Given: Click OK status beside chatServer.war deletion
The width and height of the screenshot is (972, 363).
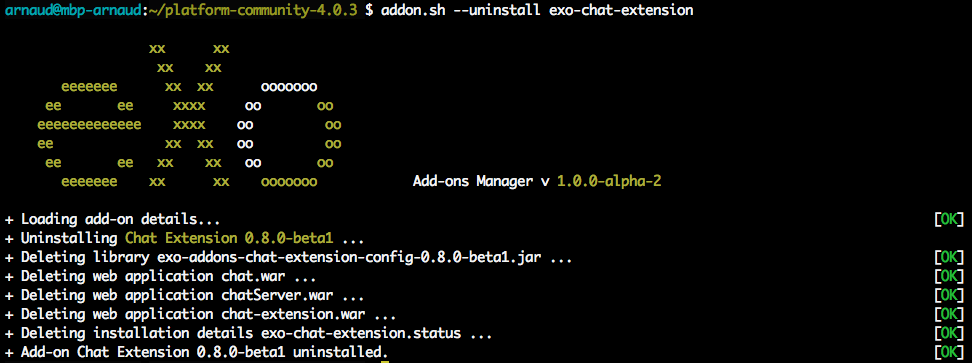Looking at the screenshot, I should [x=949, y=296].
